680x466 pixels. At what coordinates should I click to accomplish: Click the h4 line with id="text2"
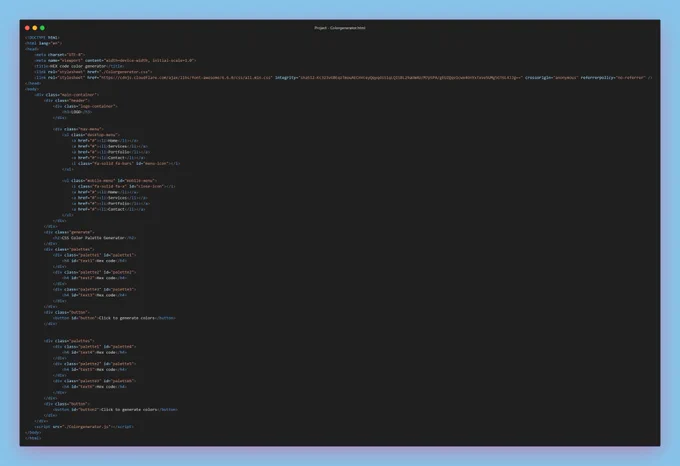pos(95,278)
